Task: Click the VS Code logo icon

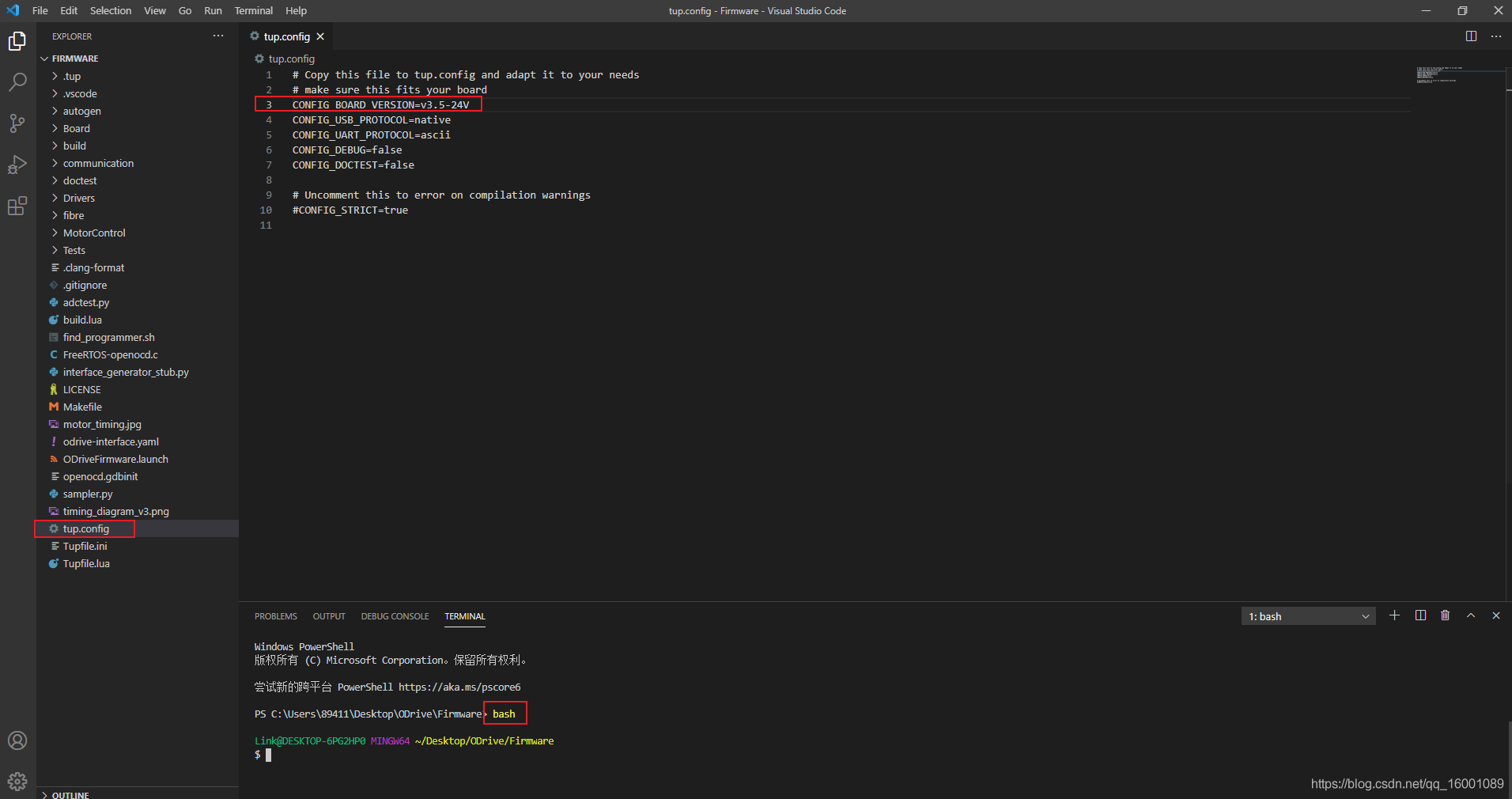Action: coord(13,10)
